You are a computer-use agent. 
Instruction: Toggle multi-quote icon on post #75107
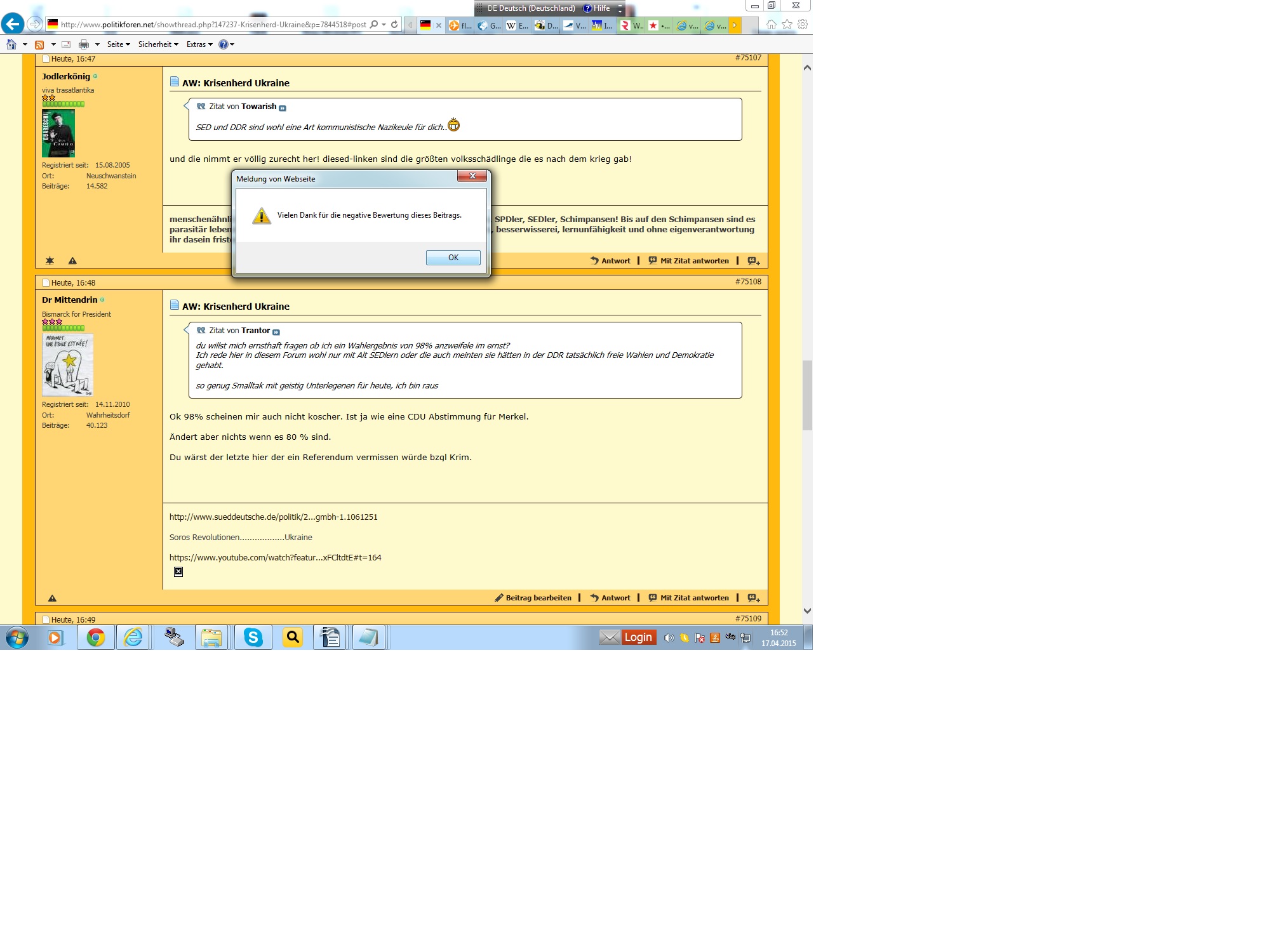click(754, 261)
